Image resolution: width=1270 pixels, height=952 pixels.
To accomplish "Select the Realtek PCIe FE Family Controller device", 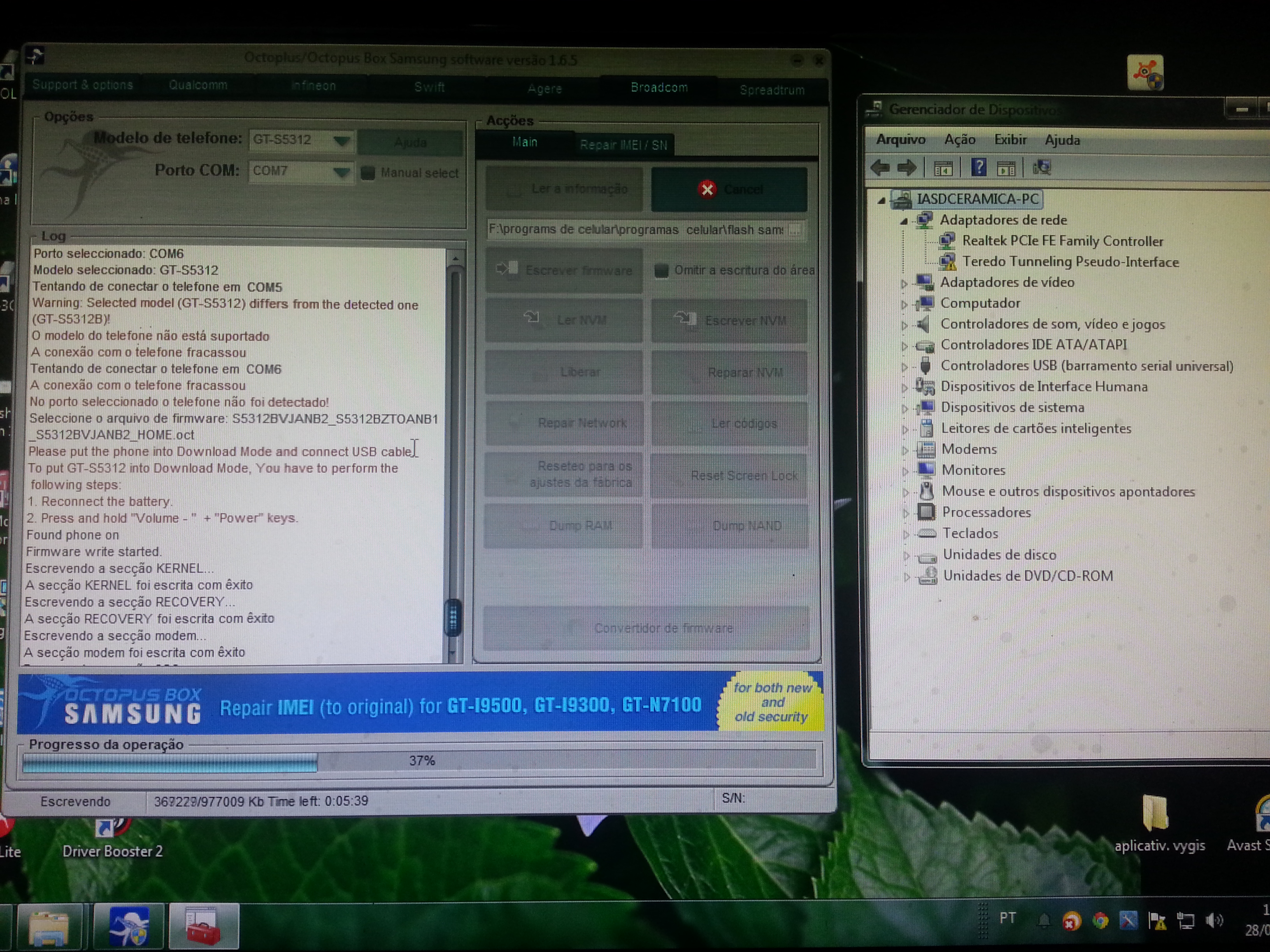I will tap(1062, 241).
